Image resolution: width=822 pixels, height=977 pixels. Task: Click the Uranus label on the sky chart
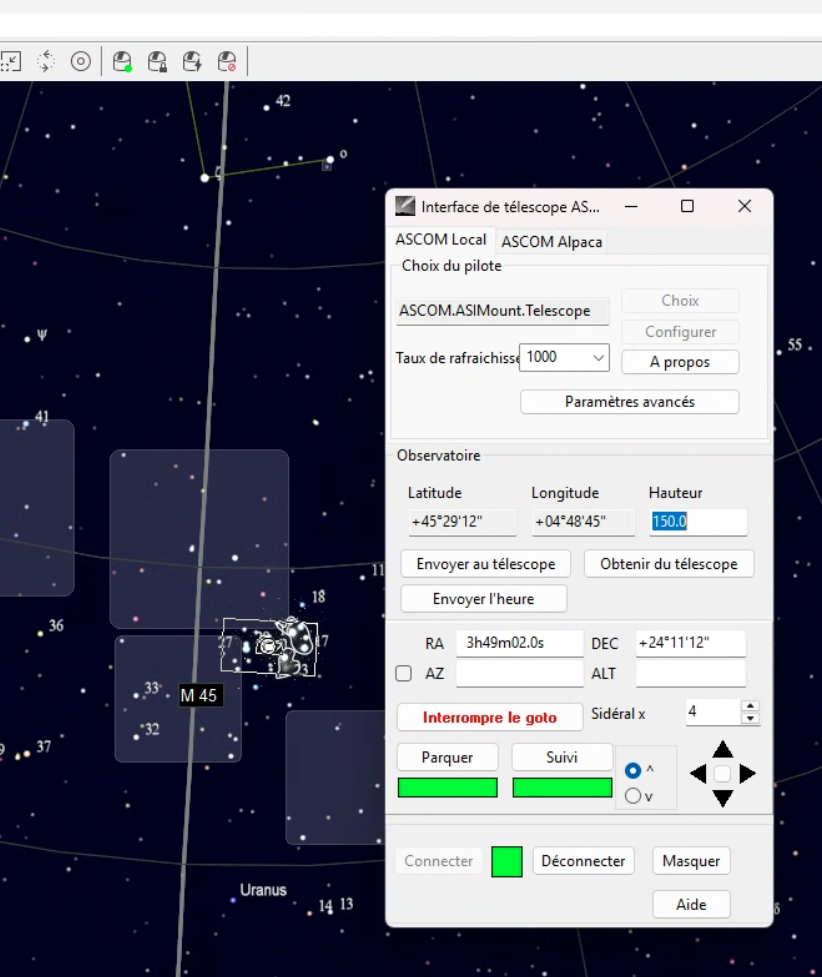tap(263, 890)
